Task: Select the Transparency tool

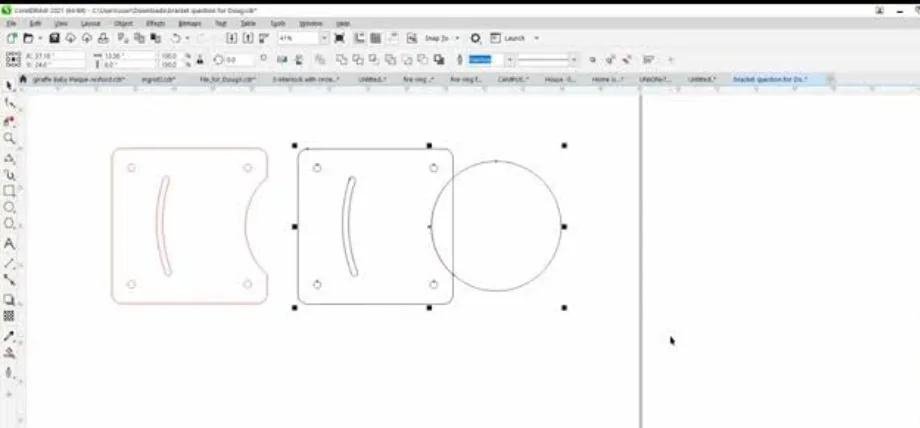Action: pos(9,316)
